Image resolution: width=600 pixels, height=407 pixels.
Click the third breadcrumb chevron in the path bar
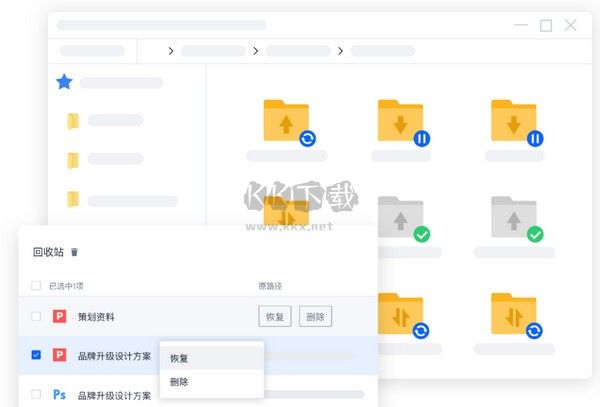341,50
